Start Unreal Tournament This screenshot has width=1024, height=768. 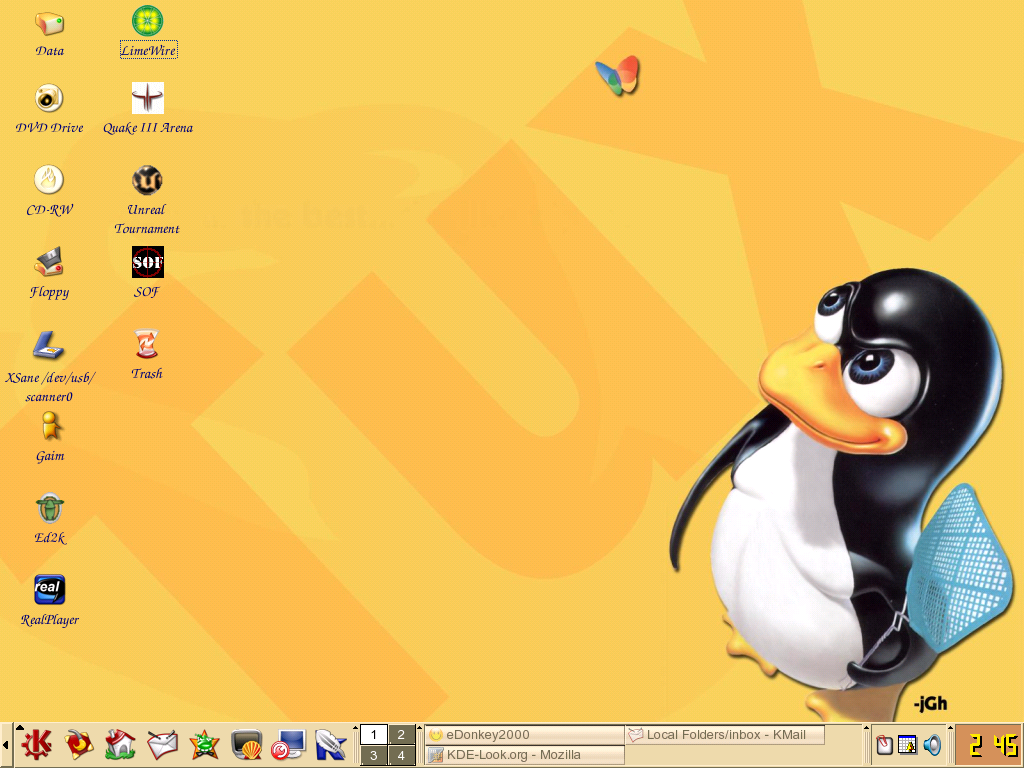147,182
